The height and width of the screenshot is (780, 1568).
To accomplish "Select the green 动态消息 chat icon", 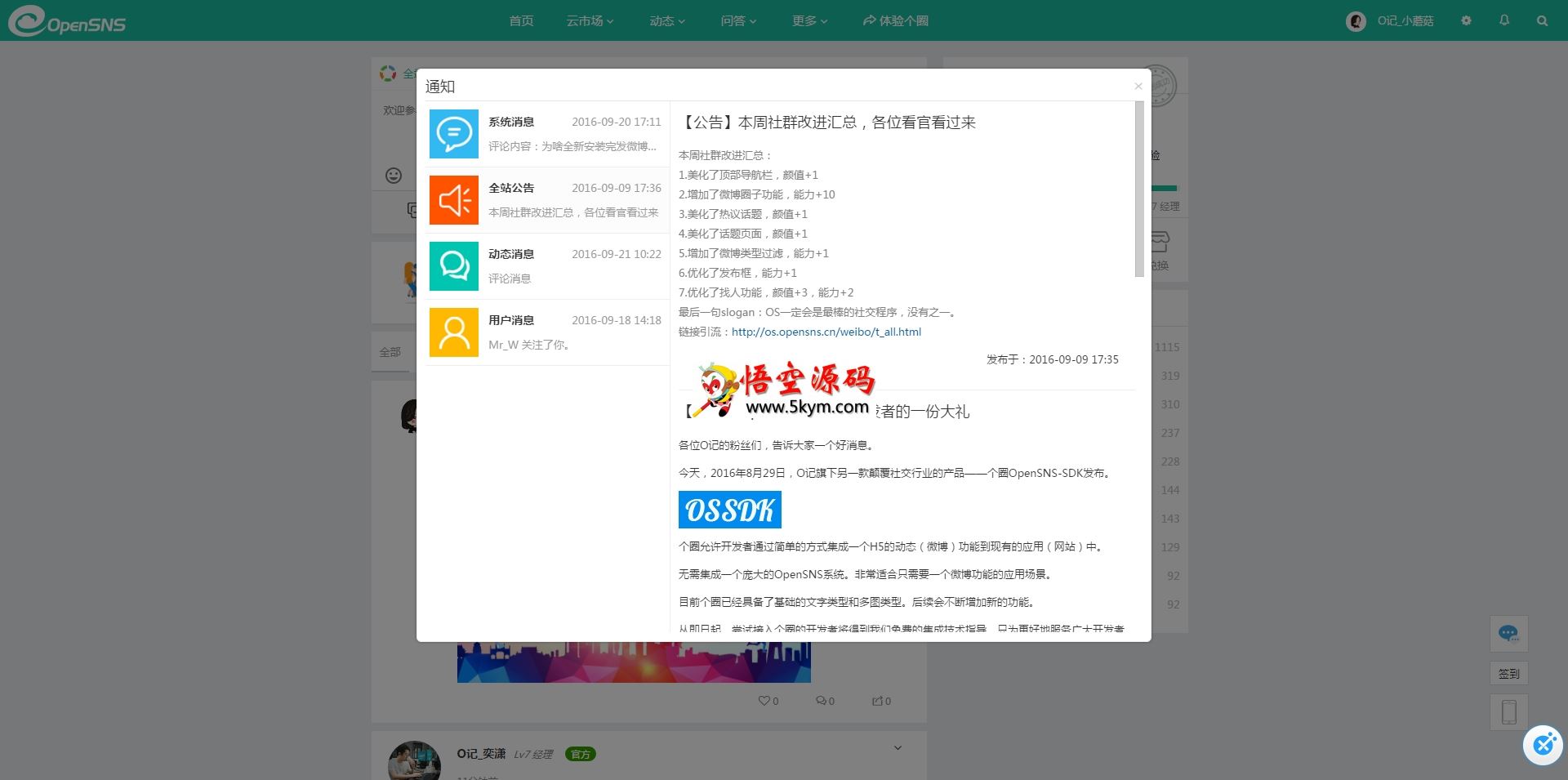I will click(x=454, y=266).
